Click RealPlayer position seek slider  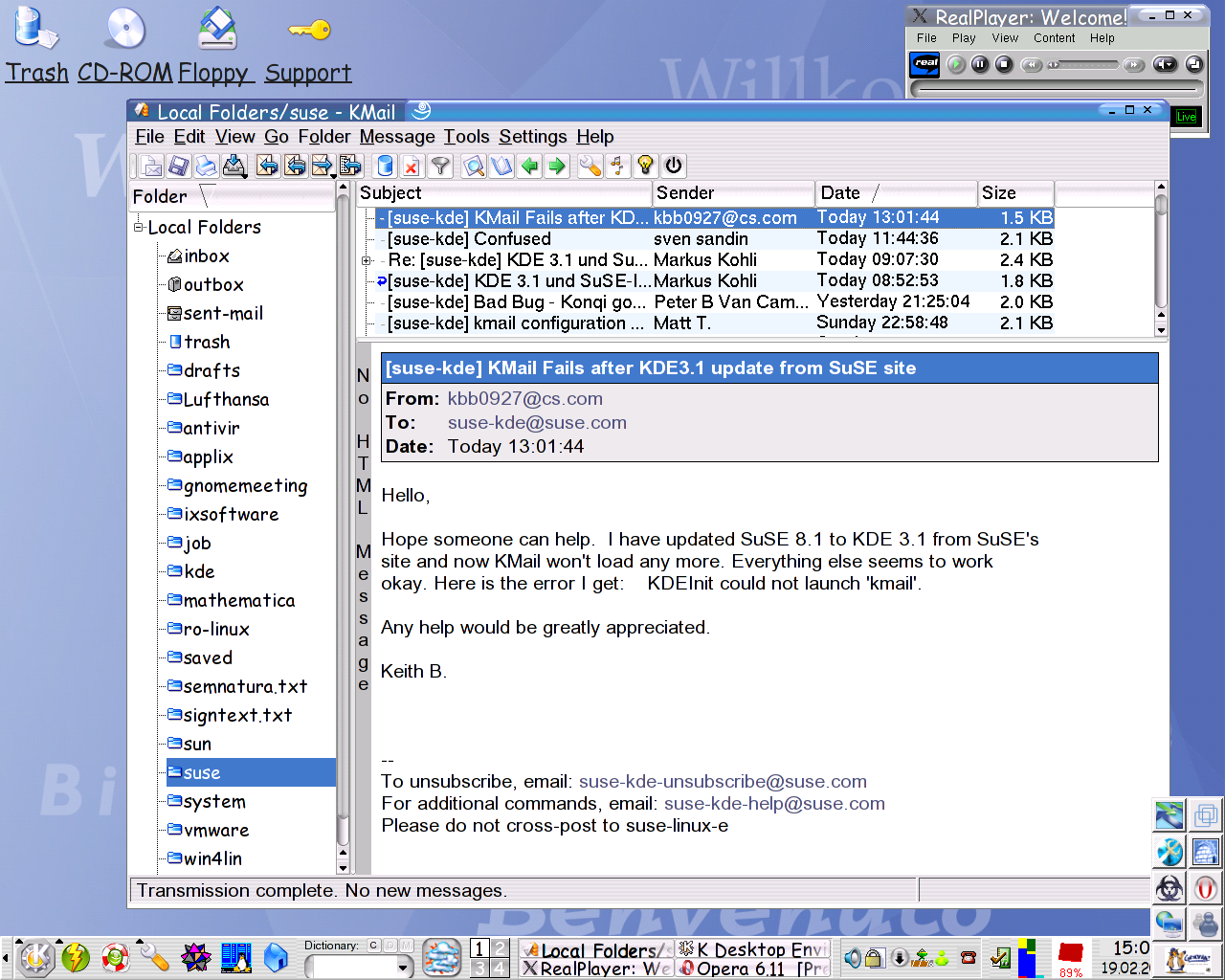tap(1082, 65)
